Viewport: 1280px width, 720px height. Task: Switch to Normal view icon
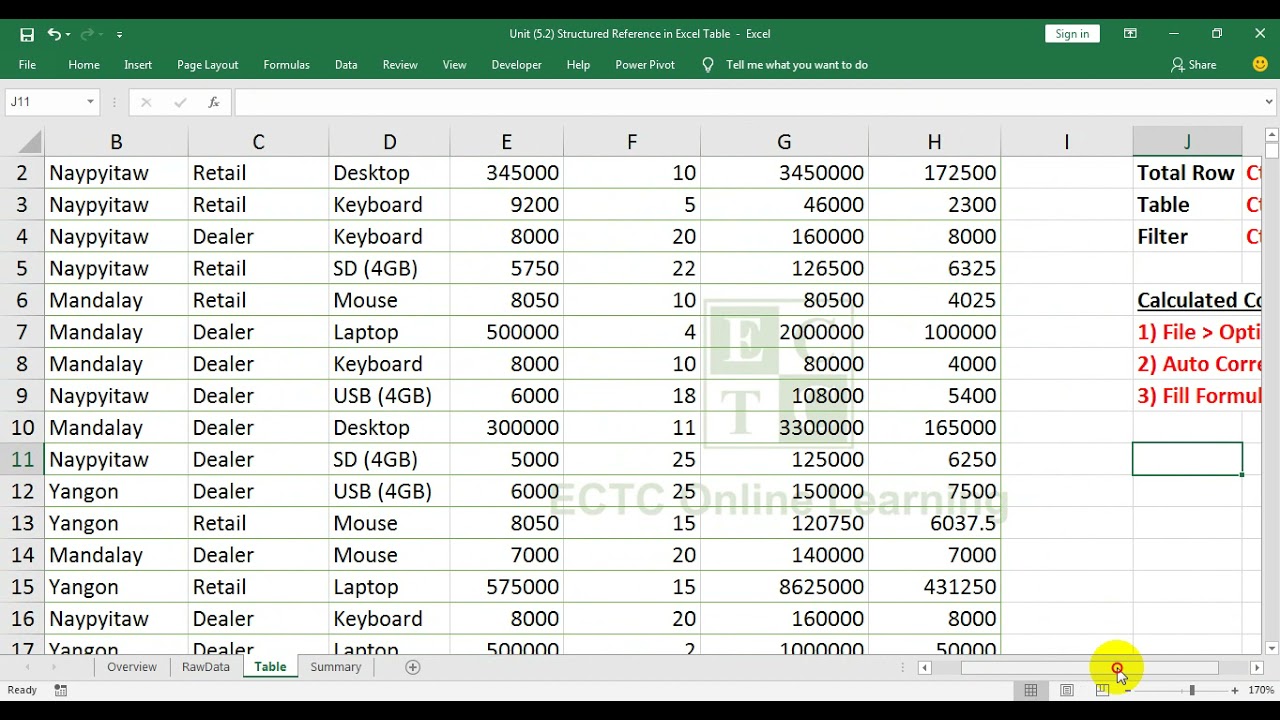tap(1031, 690)
